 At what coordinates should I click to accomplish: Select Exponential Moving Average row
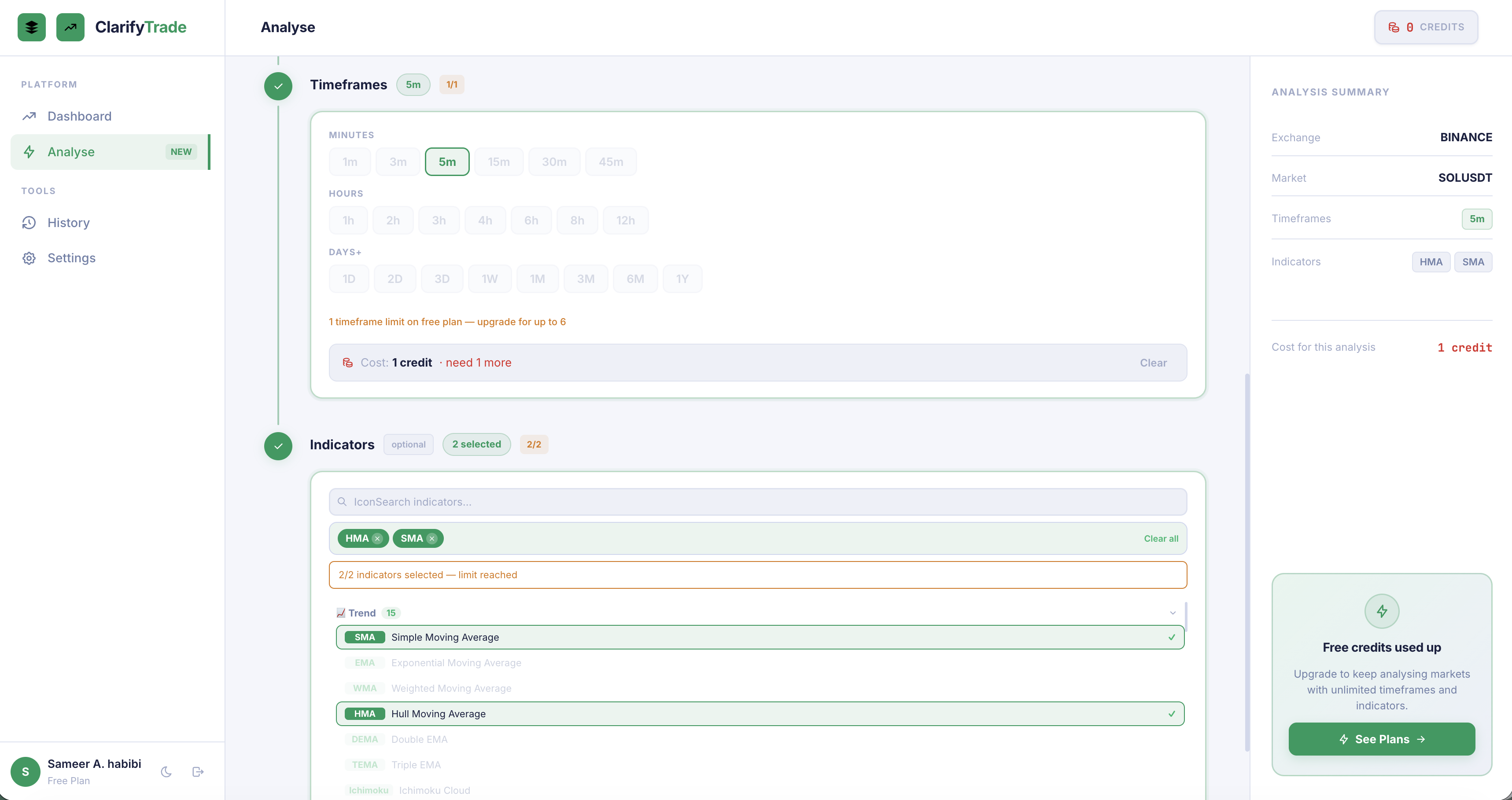click(760, 663)
